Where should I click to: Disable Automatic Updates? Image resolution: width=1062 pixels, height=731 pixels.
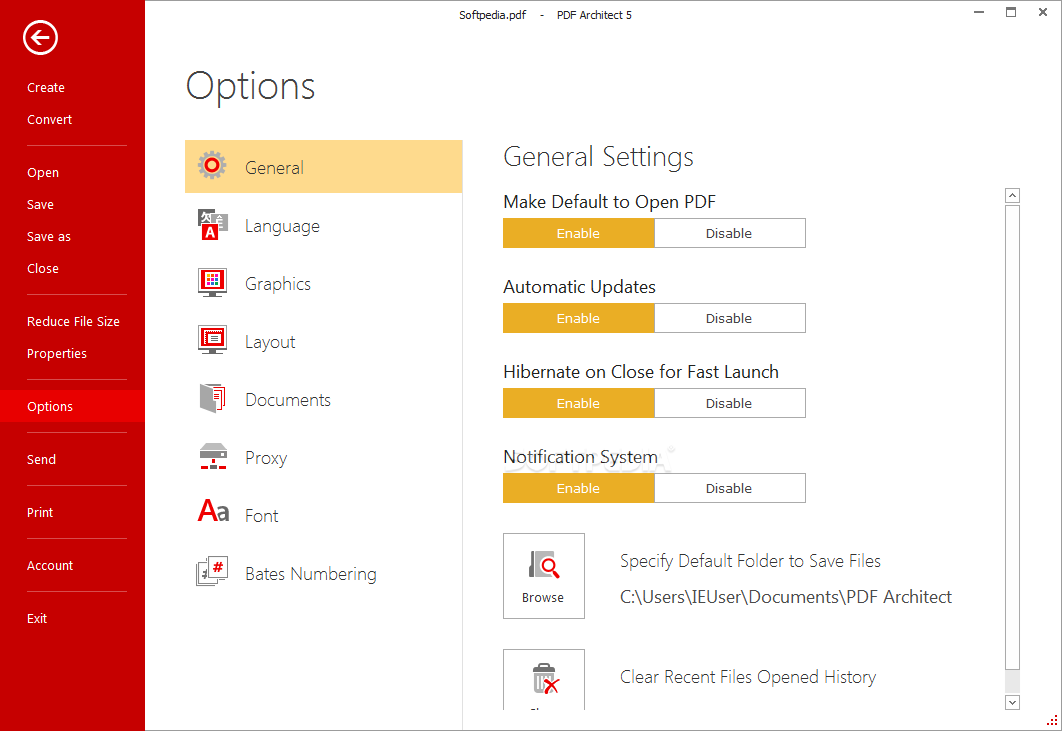[x=729, y=318]
